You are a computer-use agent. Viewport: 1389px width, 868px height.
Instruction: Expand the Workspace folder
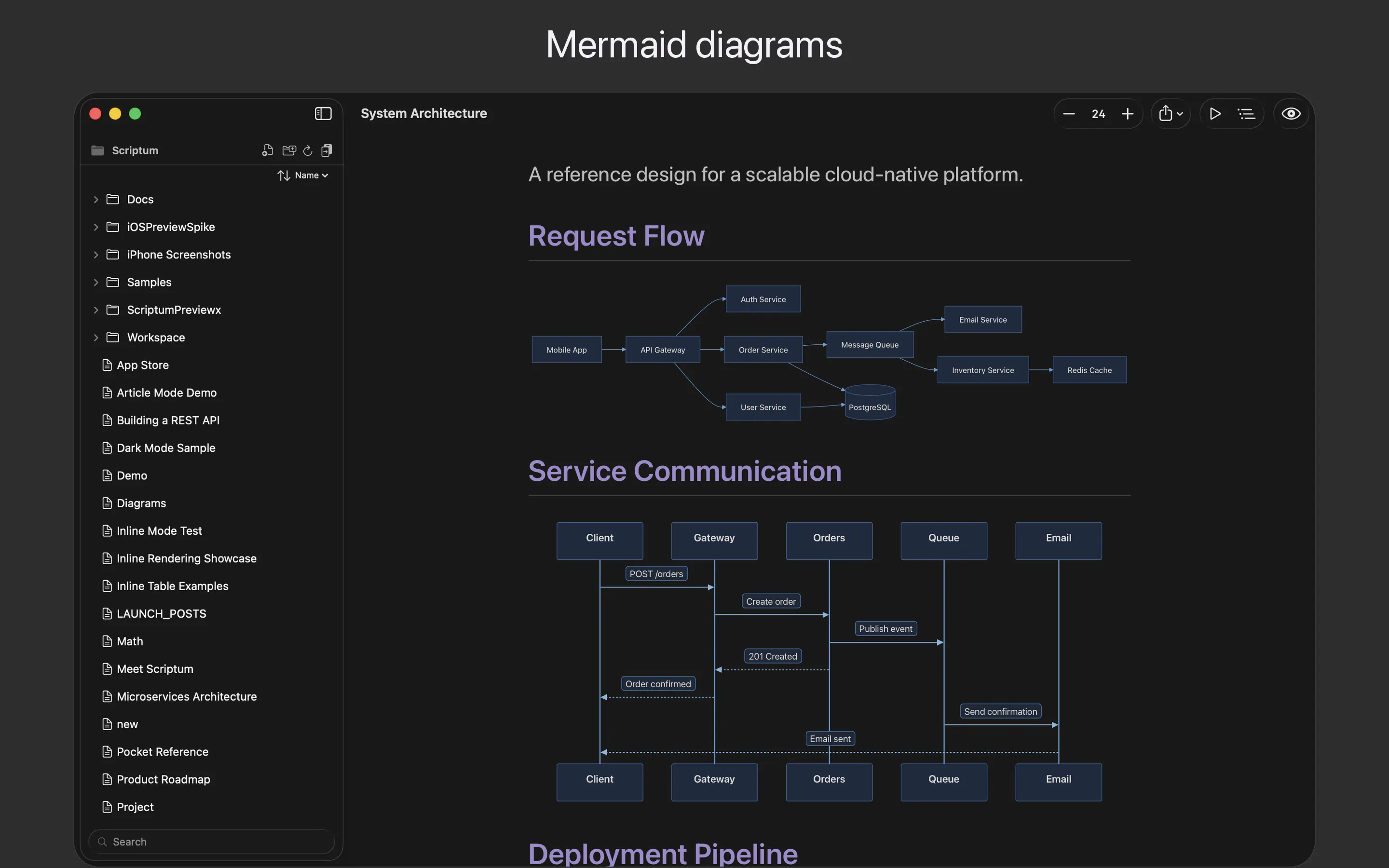point(96,338)
